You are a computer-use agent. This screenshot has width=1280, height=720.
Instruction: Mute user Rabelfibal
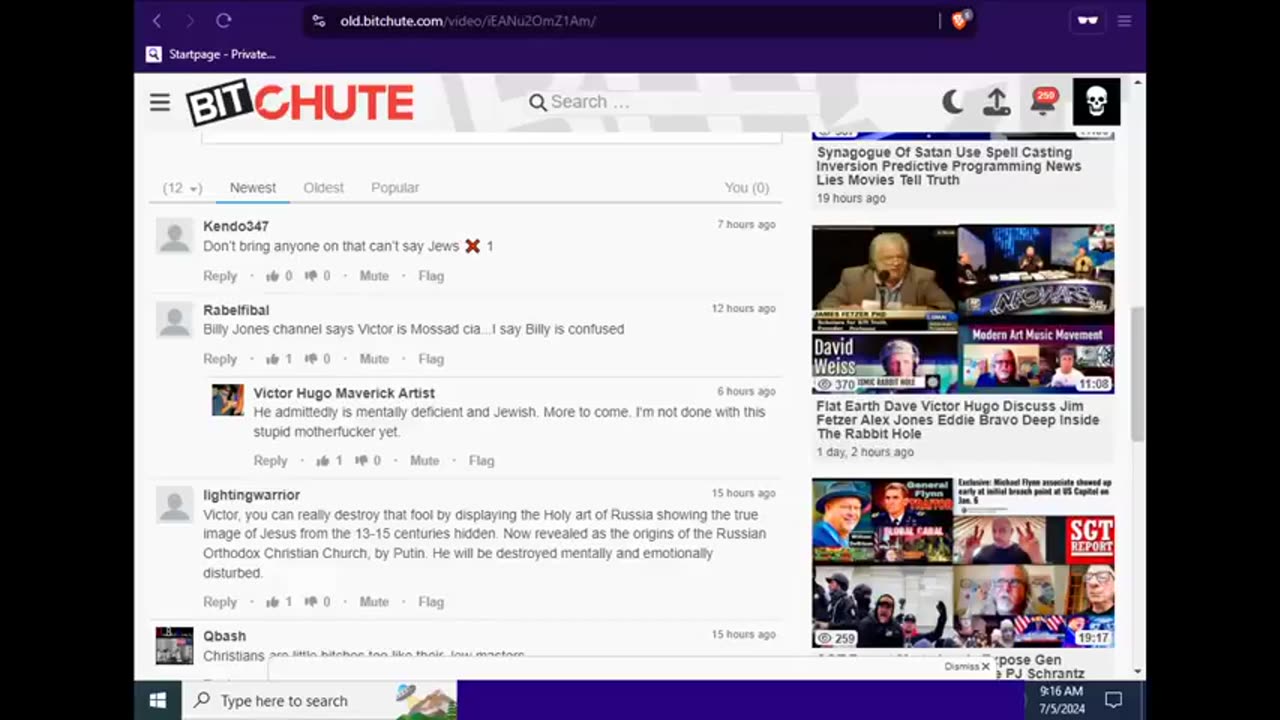tap(374, 359)
